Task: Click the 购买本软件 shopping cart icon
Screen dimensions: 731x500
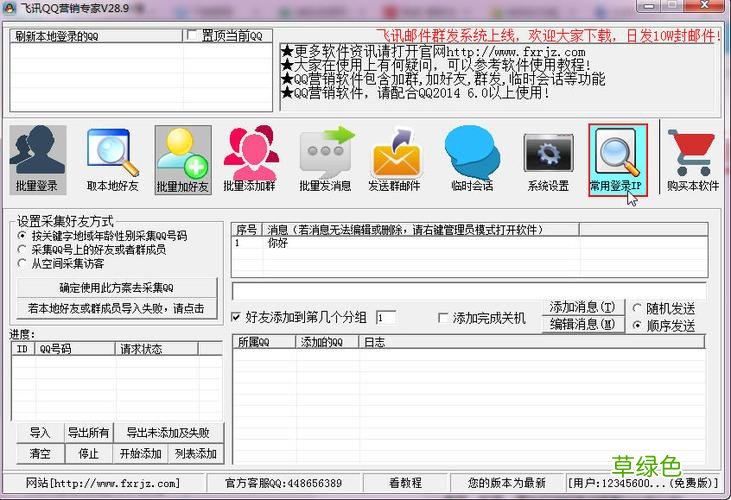Action: (692, 159)
